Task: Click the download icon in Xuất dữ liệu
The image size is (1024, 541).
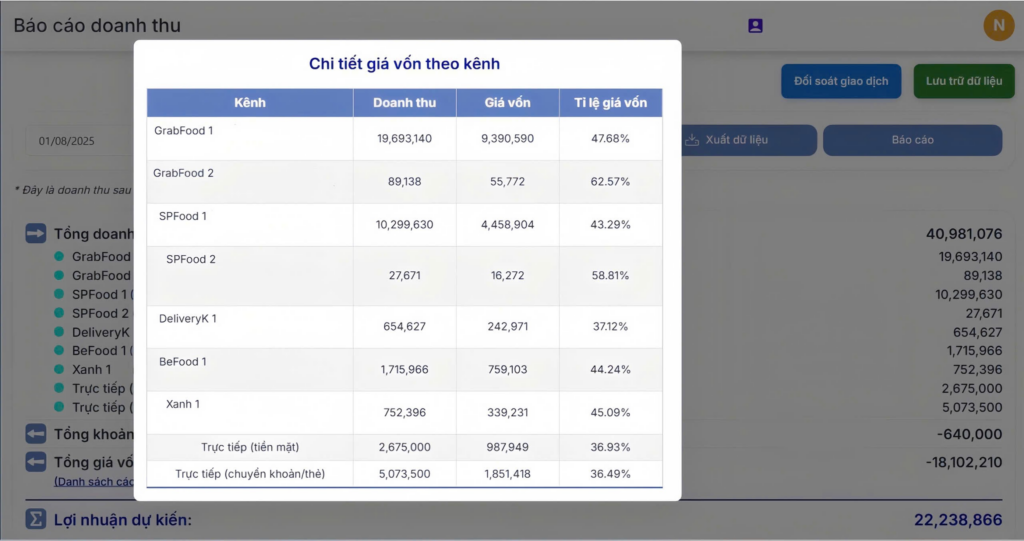Action: click(691, 140)
